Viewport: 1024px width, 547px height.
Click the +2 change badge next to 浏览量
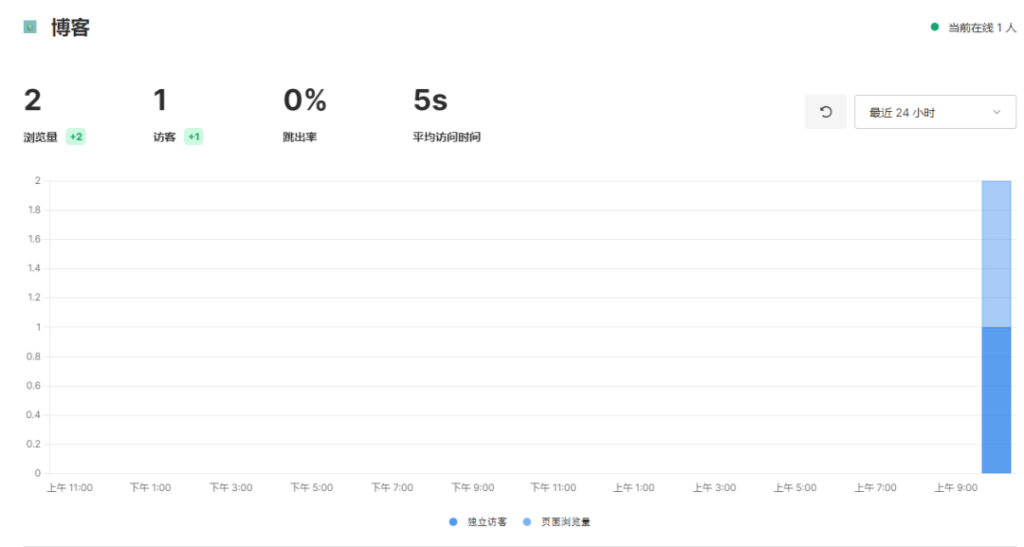76,136
